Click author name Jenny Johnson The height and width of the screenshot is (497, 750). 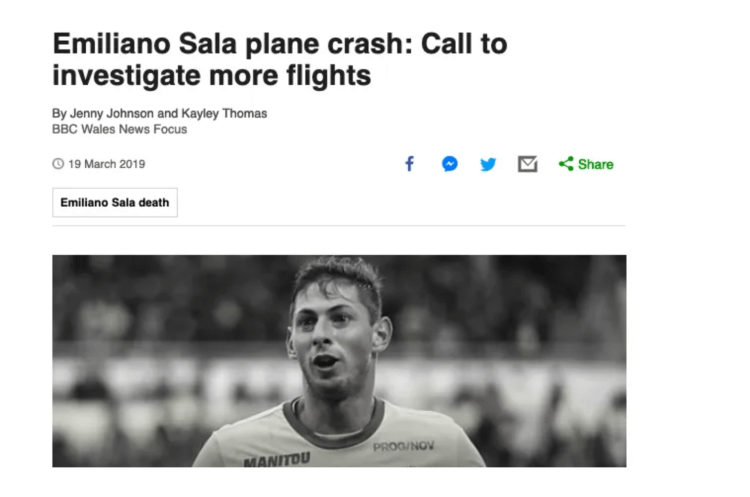pyautogui.click(x=108, y=114)
